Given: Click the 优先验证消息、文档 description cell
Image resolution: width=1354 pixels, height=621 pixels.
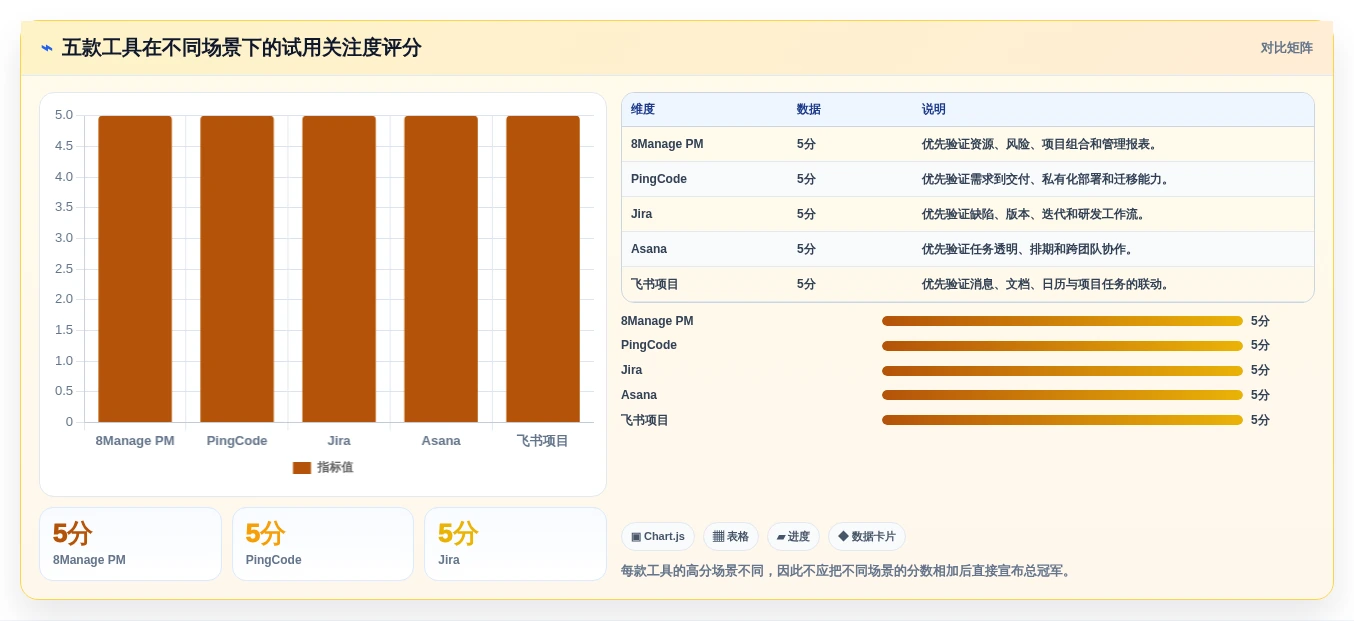Looking at the screenshot, I should (1047, 284).
